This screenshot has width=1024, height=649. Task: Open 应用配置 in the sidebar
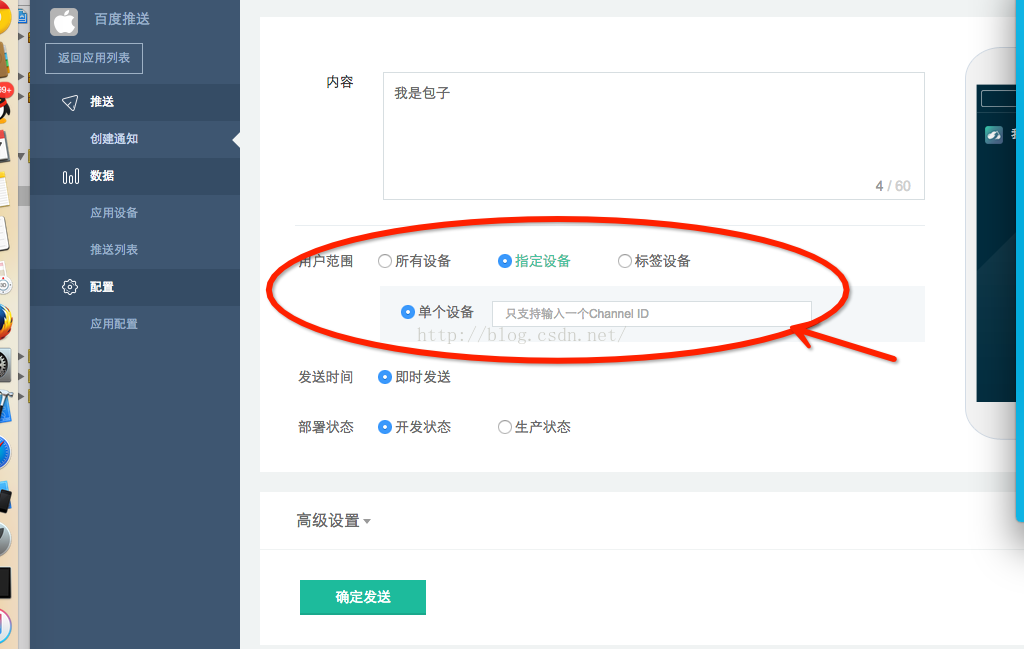tap(114, 323)
